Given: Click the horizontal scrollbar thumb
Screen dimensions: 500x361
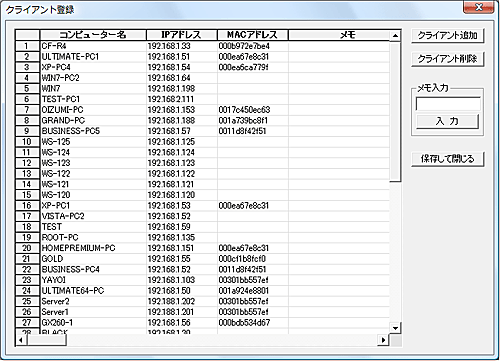Looking at the screenshot, I should [x=47, y=340].
